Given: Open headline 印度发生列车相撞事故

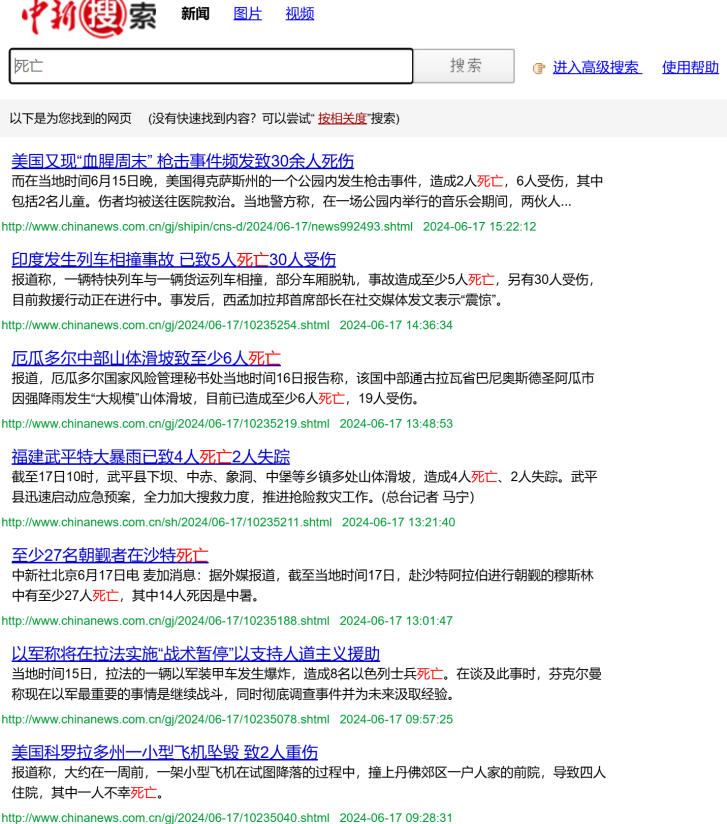Looking at the screenshot, I should pyautogui.click(x=173, y=259).
